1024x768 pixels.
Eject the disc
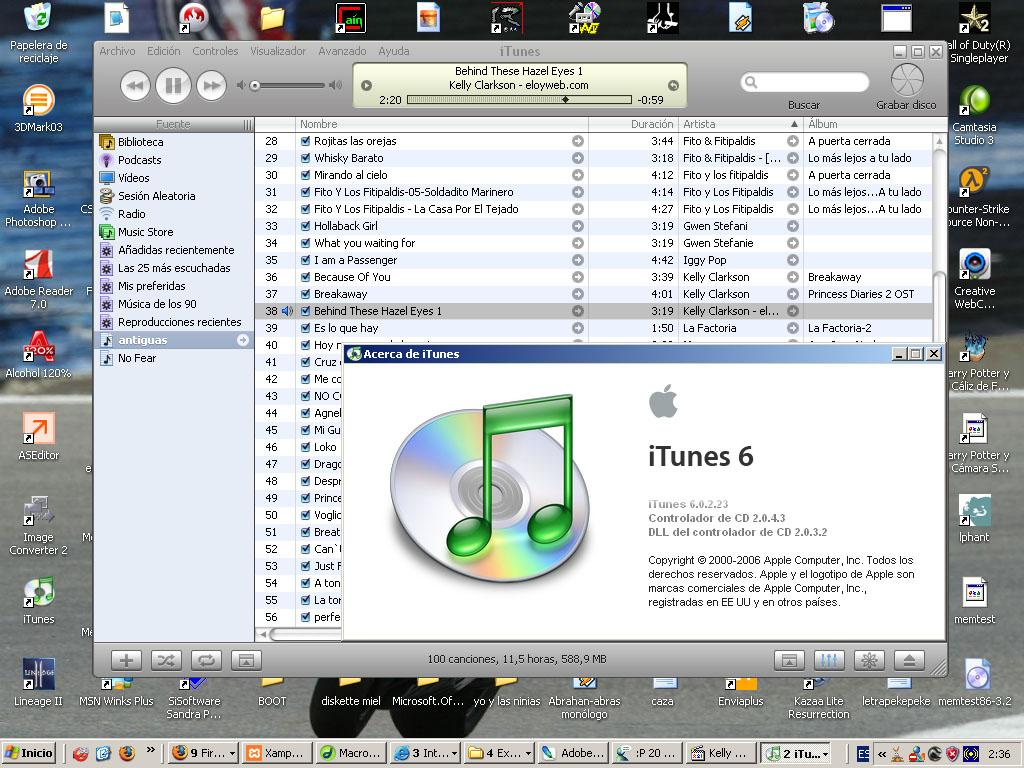click(909, 660)
